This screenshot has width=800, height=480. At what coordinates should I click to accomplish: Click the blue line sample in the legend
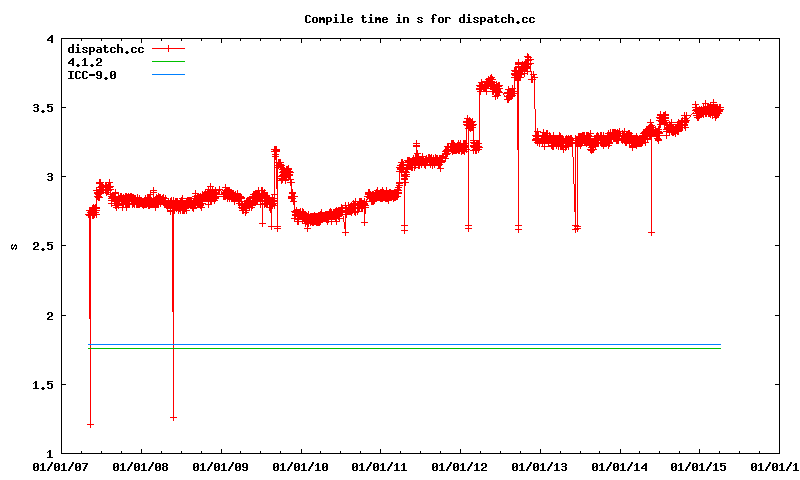(x=169, y=75)
